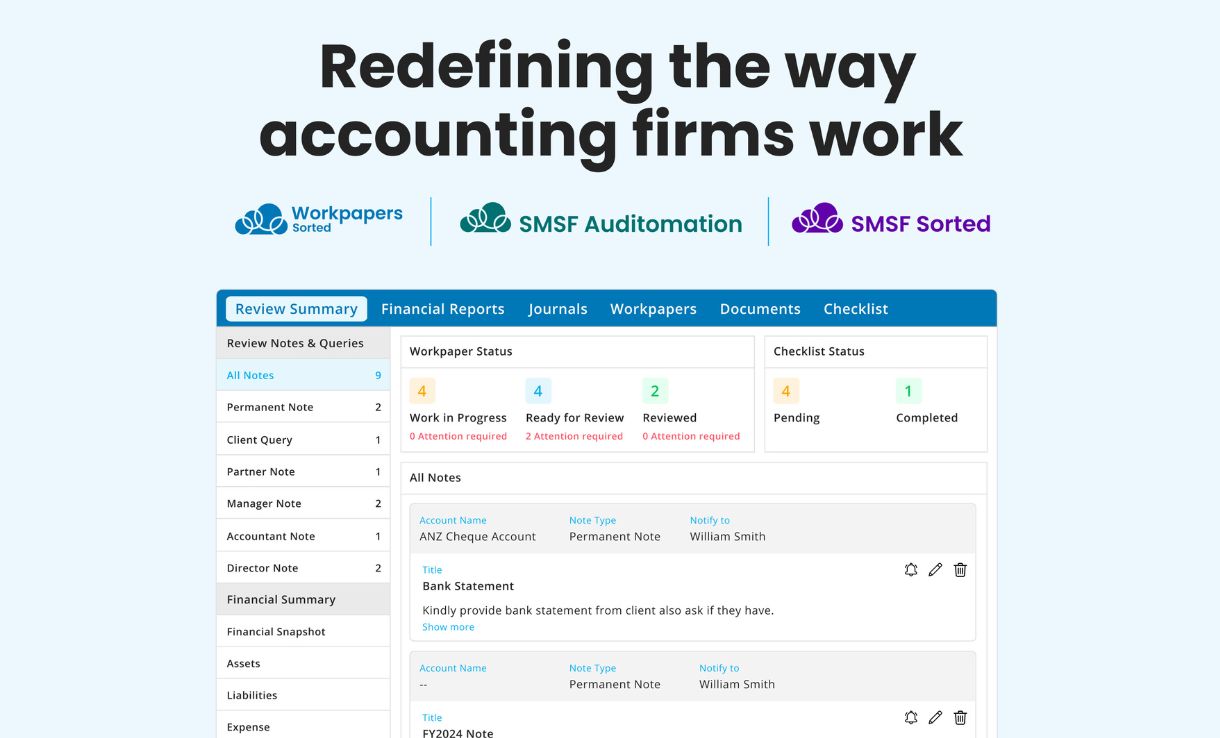
Task: Click the FY2024 Note title text
Action: 458,733
